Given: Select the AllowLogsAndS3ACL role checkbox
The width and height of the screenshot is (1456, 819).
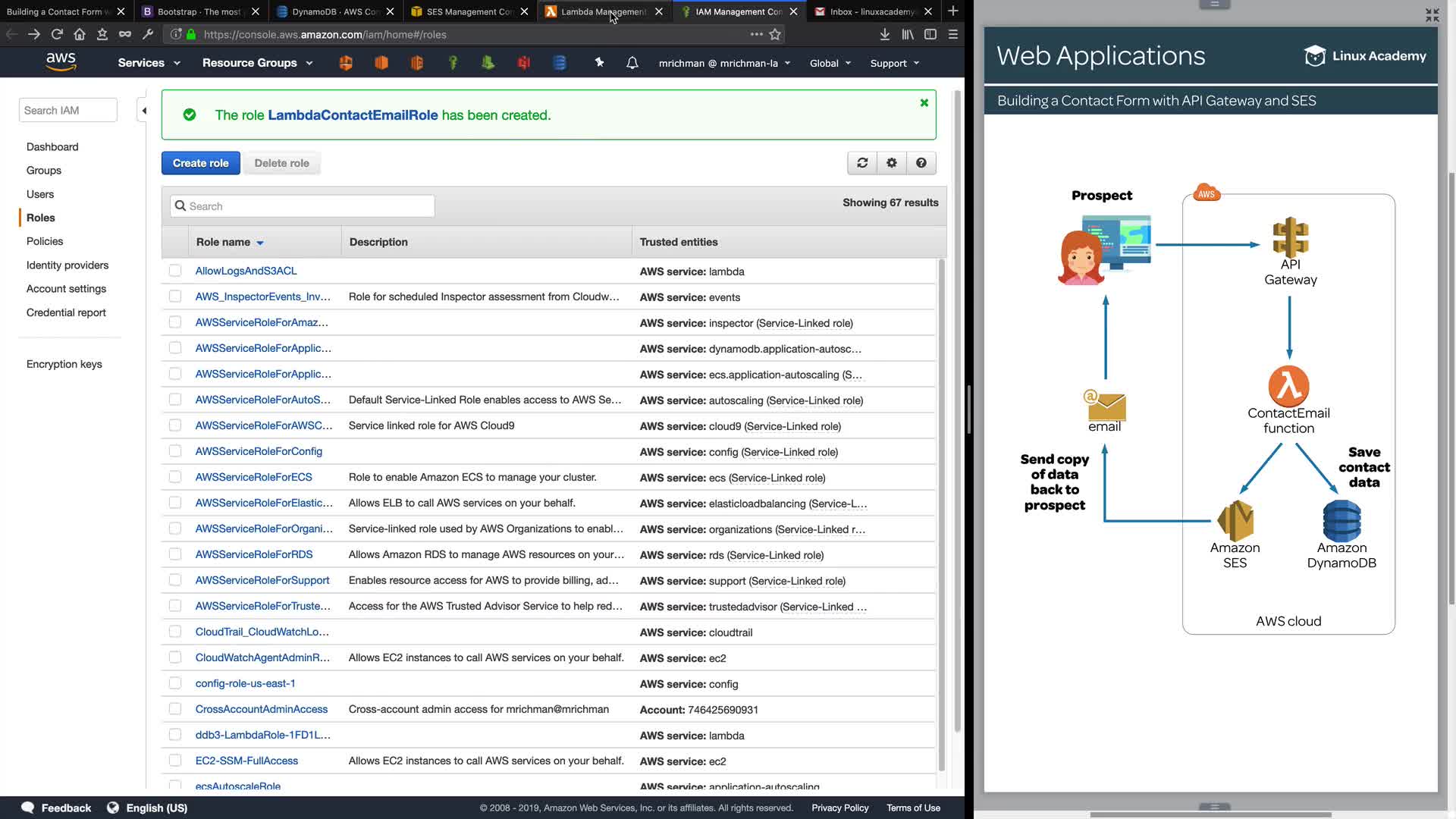Looking at the screenshot, I should click(x=175, y=271).
